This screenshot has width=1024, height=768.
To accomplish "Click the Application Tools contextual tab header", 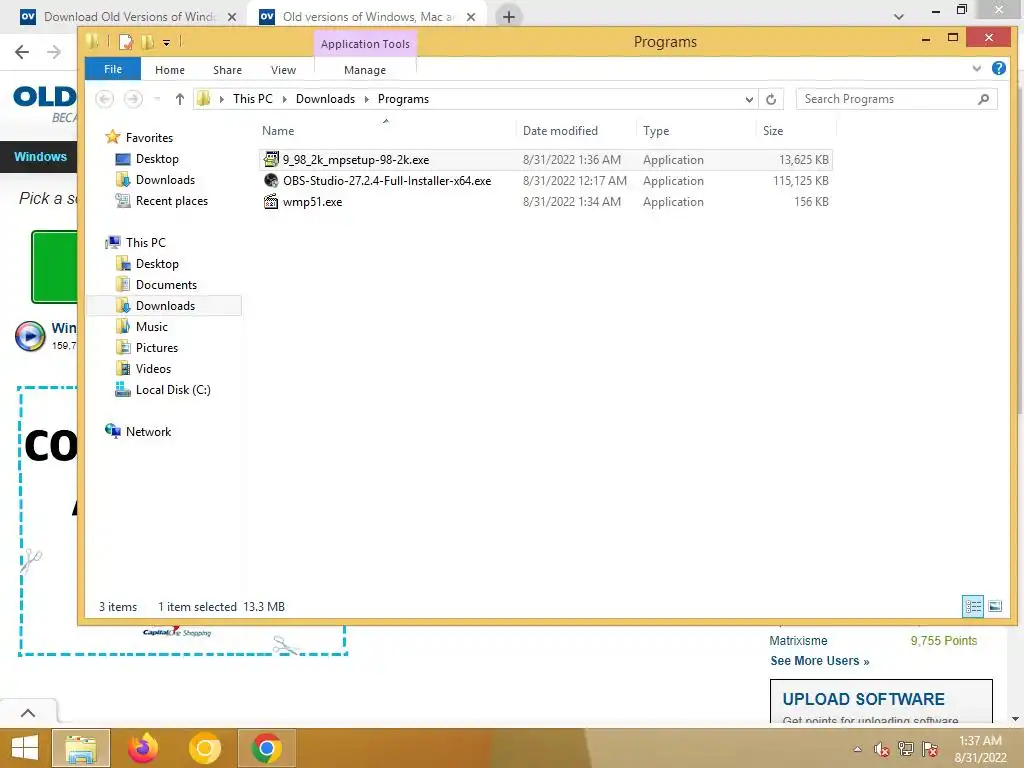I will [x=365, y=44].
